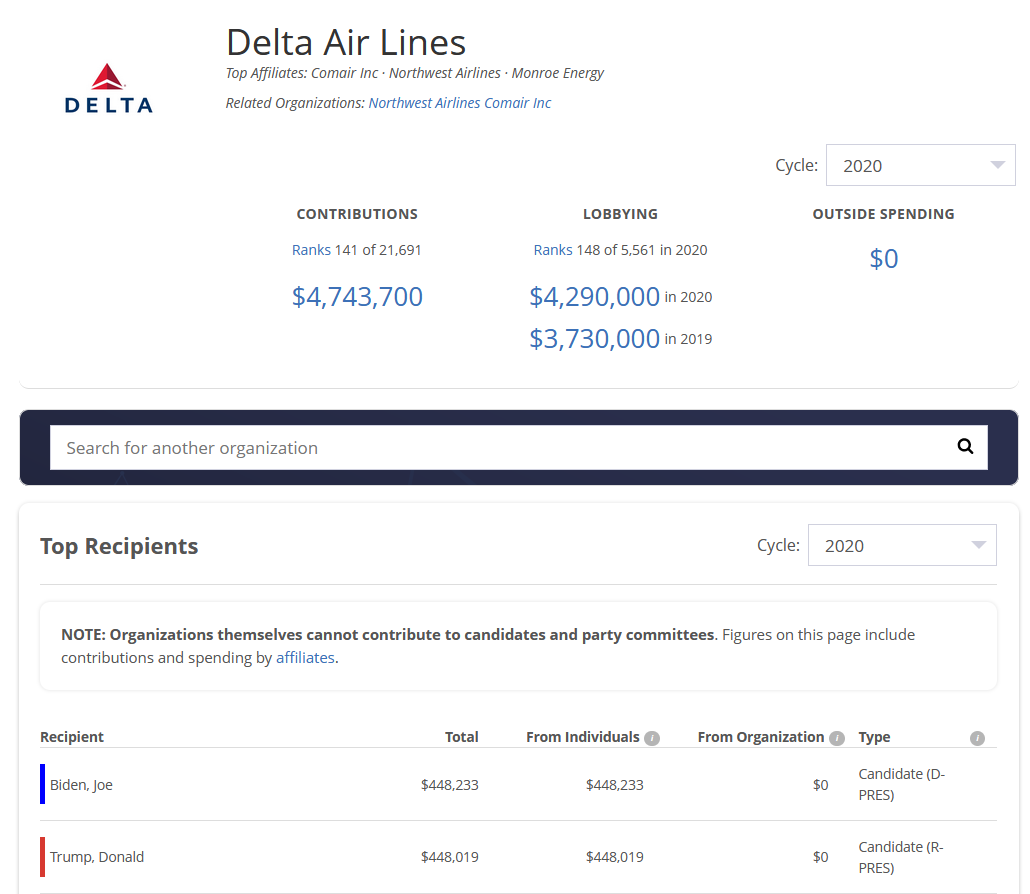Image resolution: width=1030 pixels, height=894 pixels.
Task: Click the Top Recipients heading
Action: tap(119, 547)
